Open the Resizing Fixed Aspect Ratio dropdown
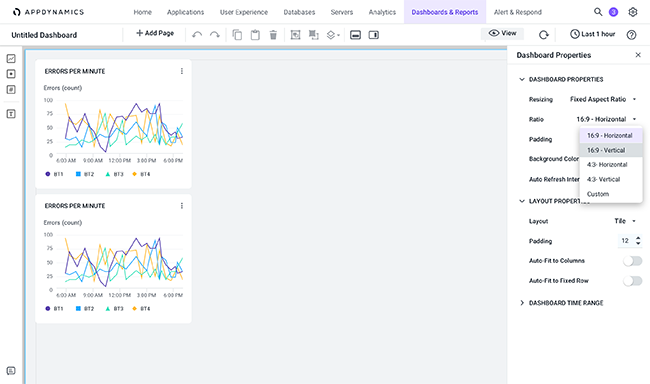 click(603, 99)
